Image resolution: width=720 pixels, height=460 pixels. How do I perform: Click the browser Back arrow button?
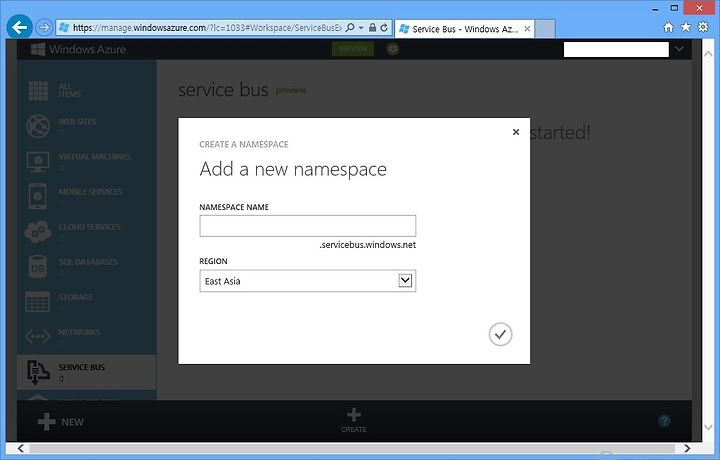click(19, 28)
